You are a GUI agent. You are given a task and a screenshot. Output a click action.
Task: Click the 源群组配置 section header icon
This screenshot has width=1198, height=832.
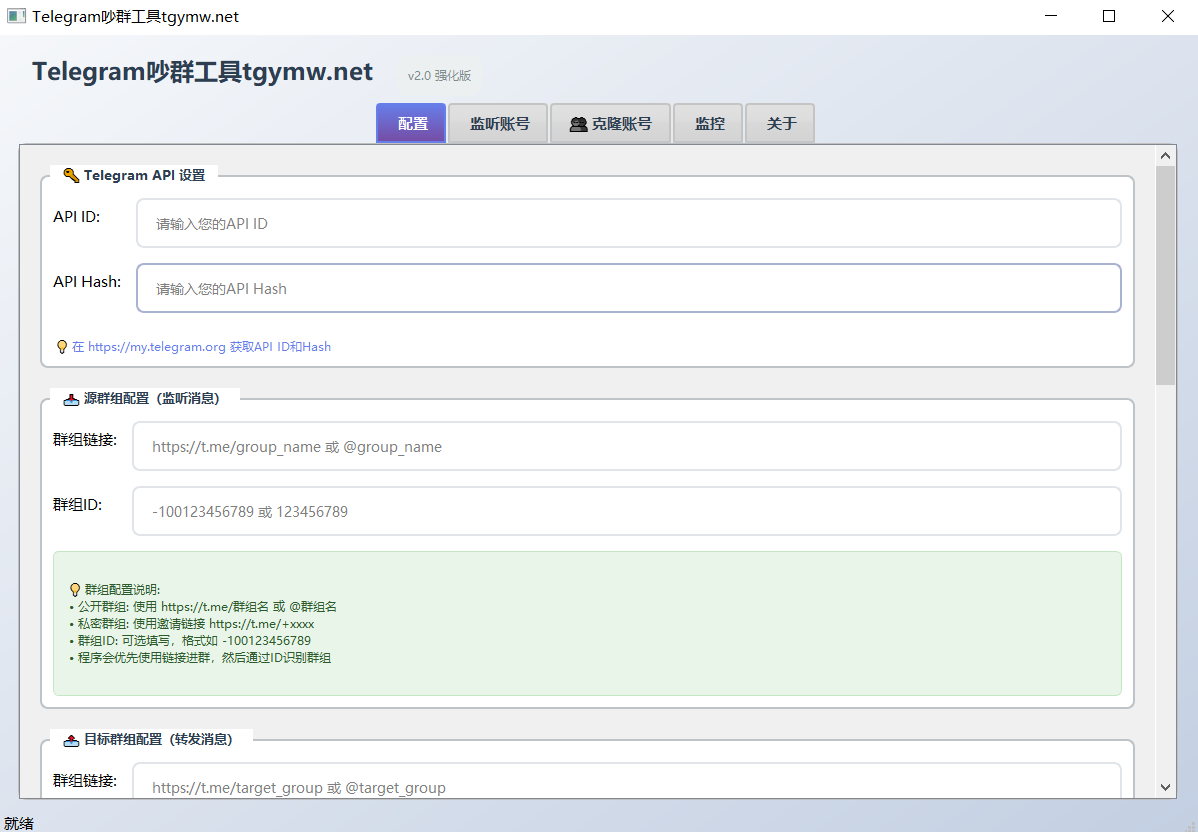71,398
